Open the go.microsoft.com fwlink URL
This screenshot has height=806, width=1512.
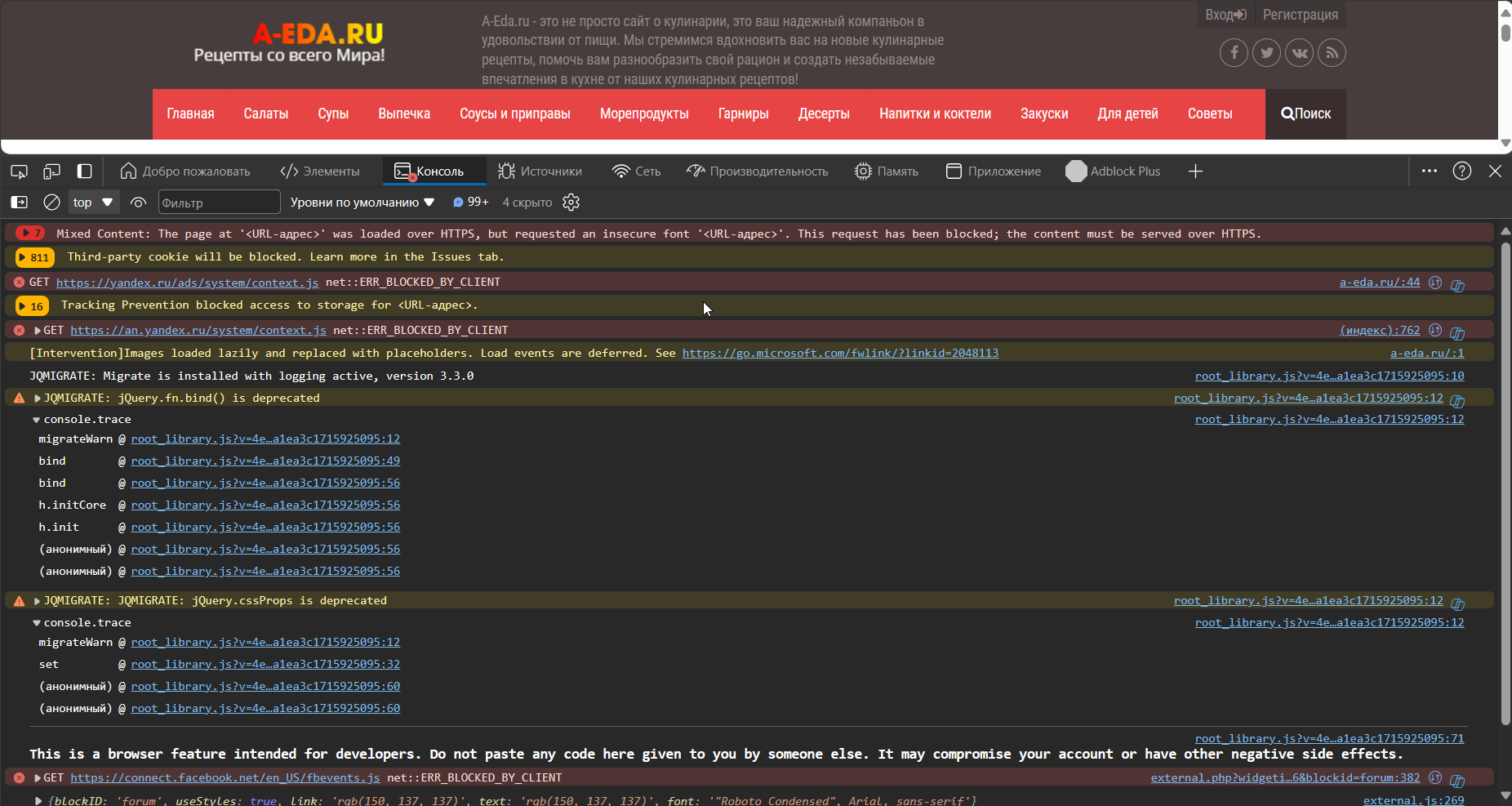(840, 354)
